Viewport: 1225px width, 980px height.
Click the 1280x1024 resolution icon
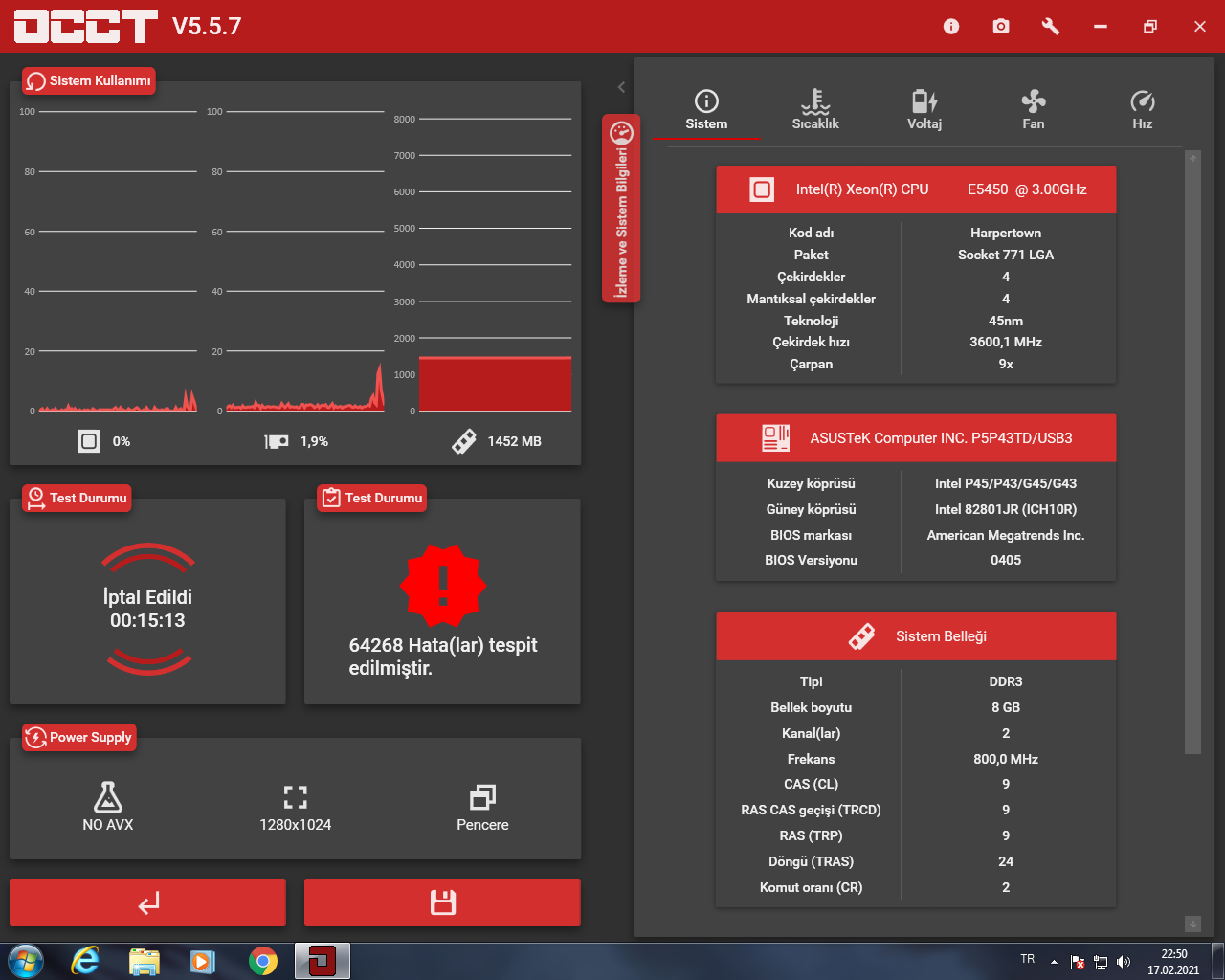pos(296,797)
